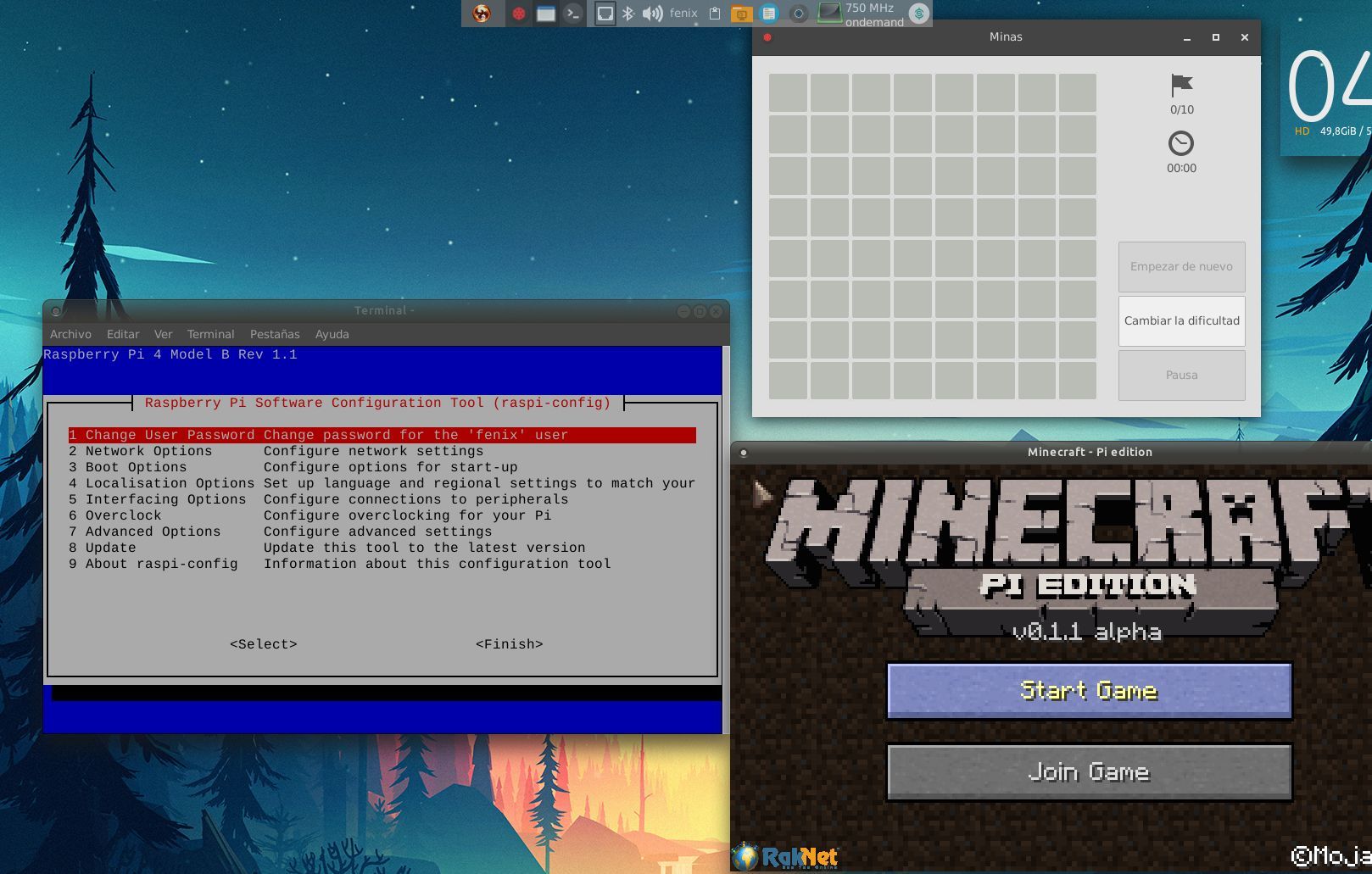Click the blue notes icon in panel

(769, 14)
